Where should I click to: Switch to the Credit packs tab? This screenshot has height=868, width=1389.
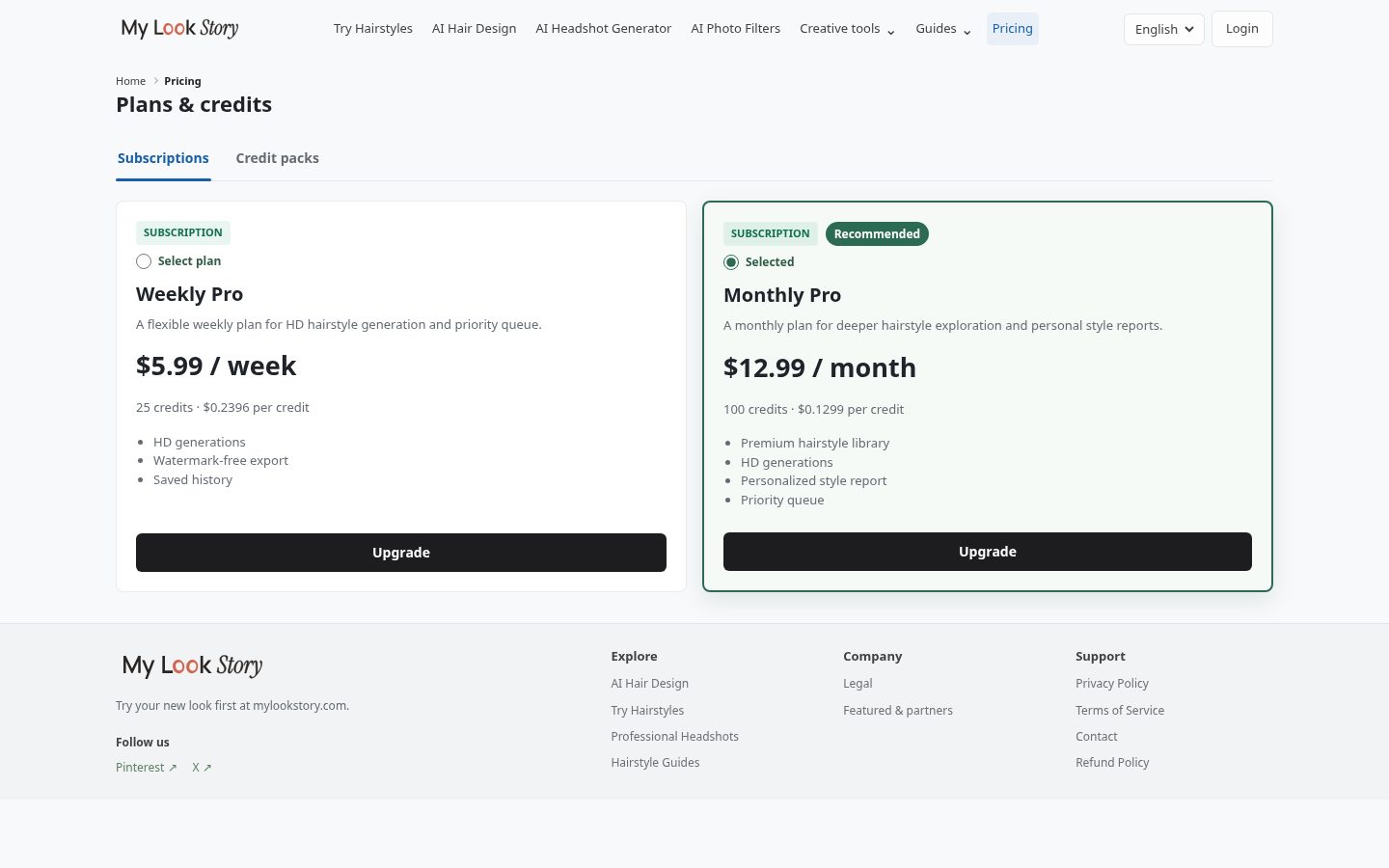(x=277, y=158)
